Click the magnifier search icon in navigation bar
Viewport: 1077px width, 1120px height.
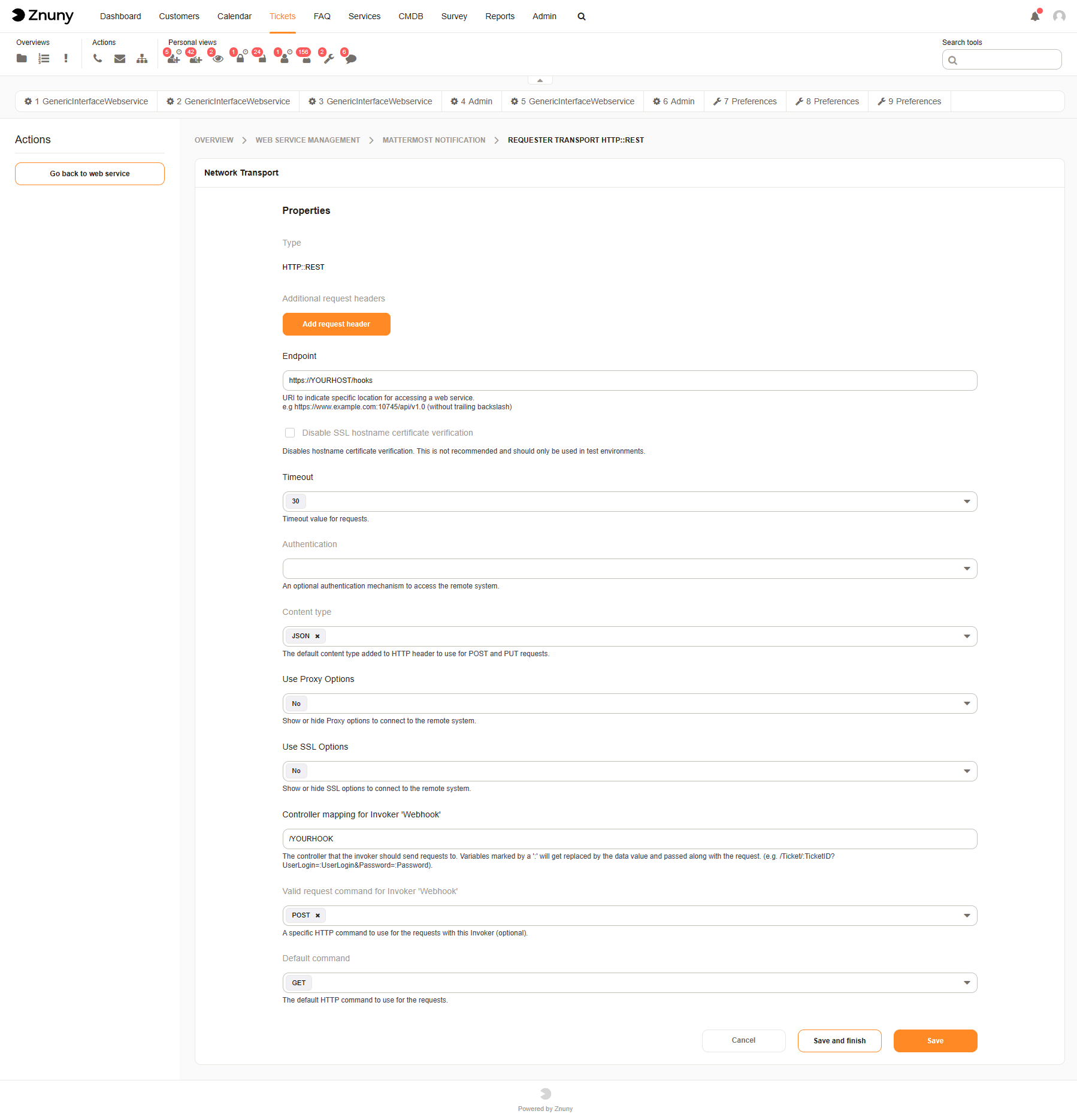coord(581,17)
